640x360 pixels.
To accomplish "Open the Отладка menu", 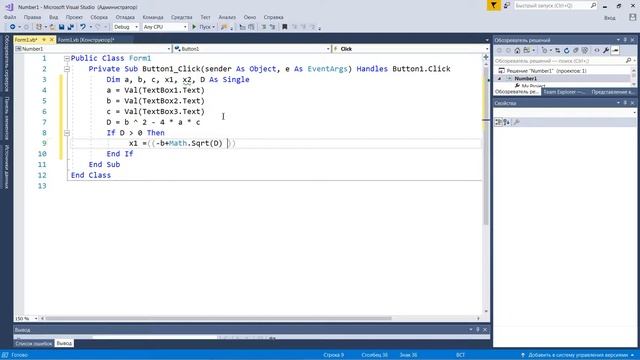I will 125,17.
